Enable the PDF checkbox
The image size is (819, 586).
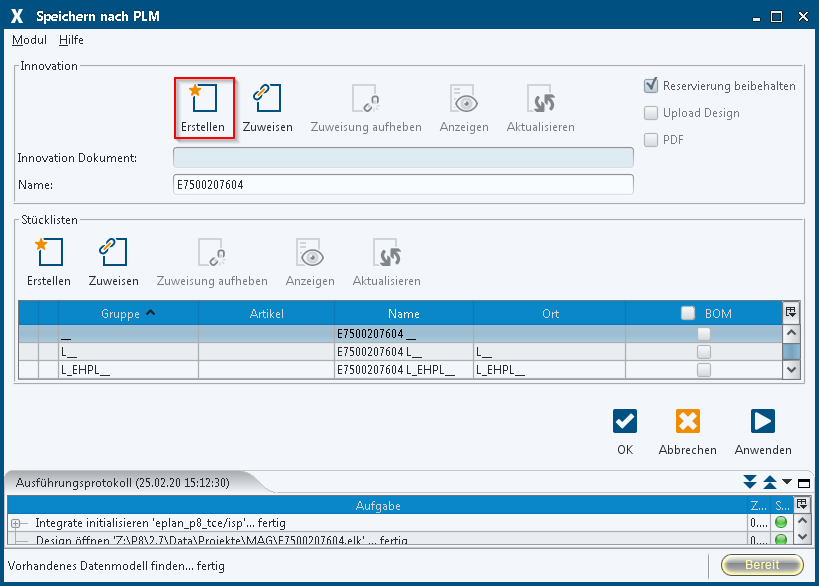point(651,140)
